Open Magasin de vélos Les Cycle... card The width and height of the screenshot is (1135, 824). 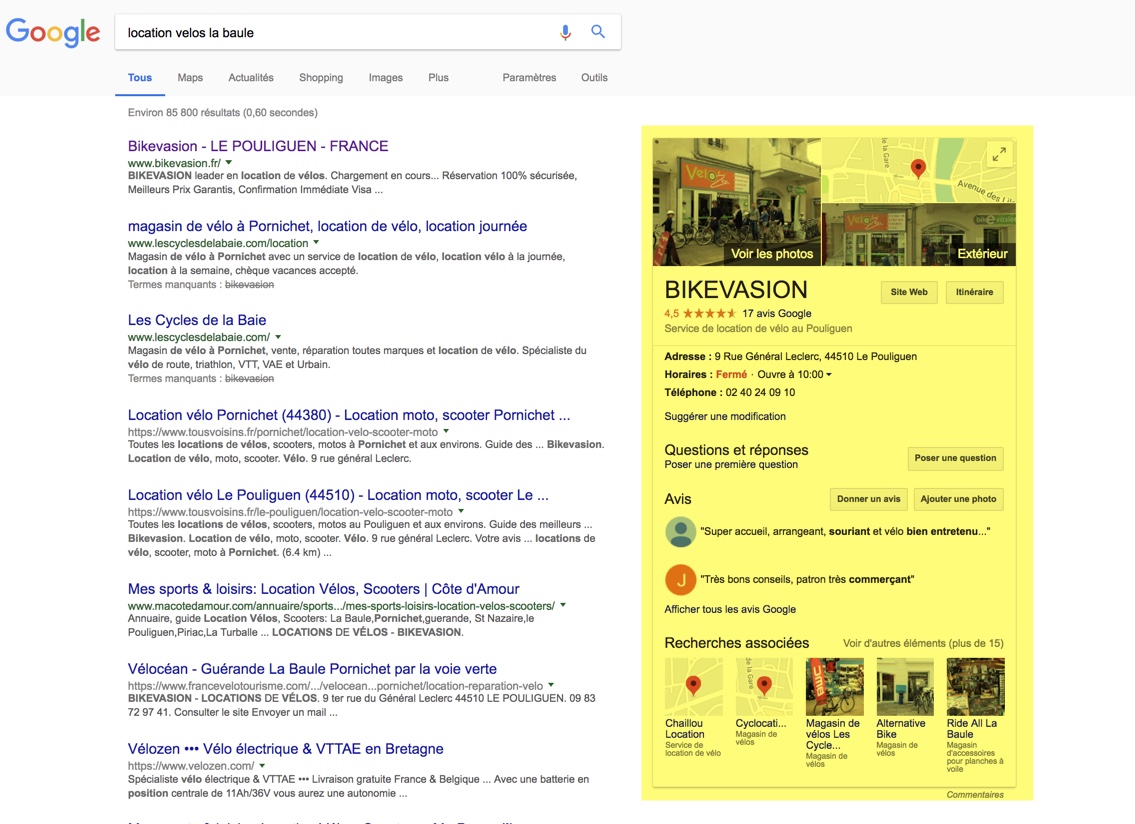[834, 712]
